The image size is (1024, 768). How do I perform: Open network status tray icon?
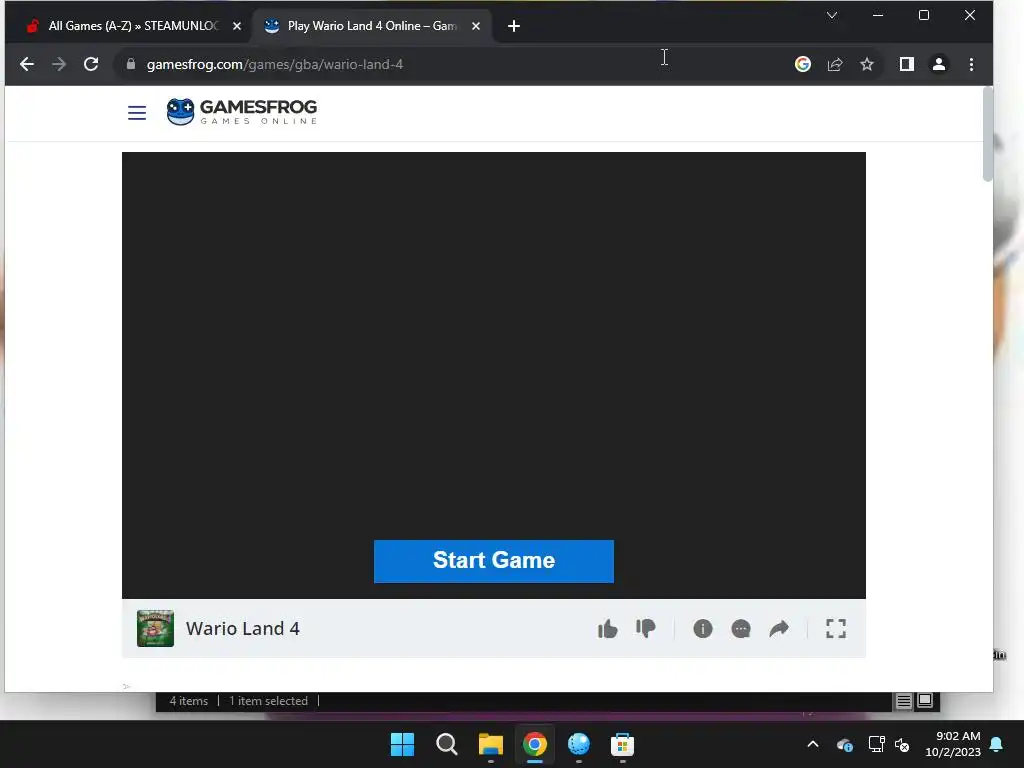[x=876, y=744]
